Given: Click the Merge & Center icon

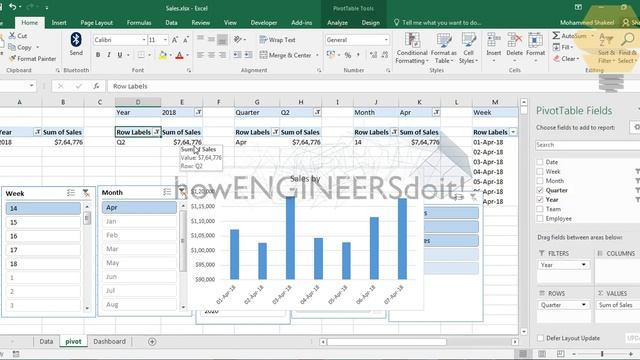Looking at the screenshot, I should (x=263, y=55).
